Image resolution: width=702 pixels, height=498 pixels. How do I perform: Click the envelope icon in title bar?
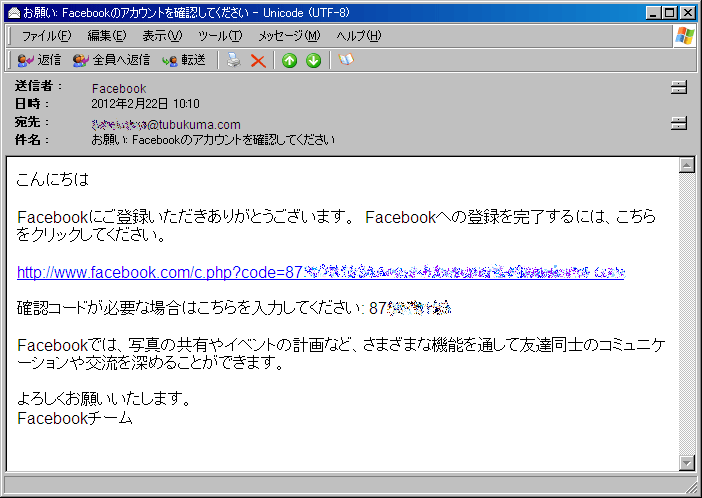(13, 13)
